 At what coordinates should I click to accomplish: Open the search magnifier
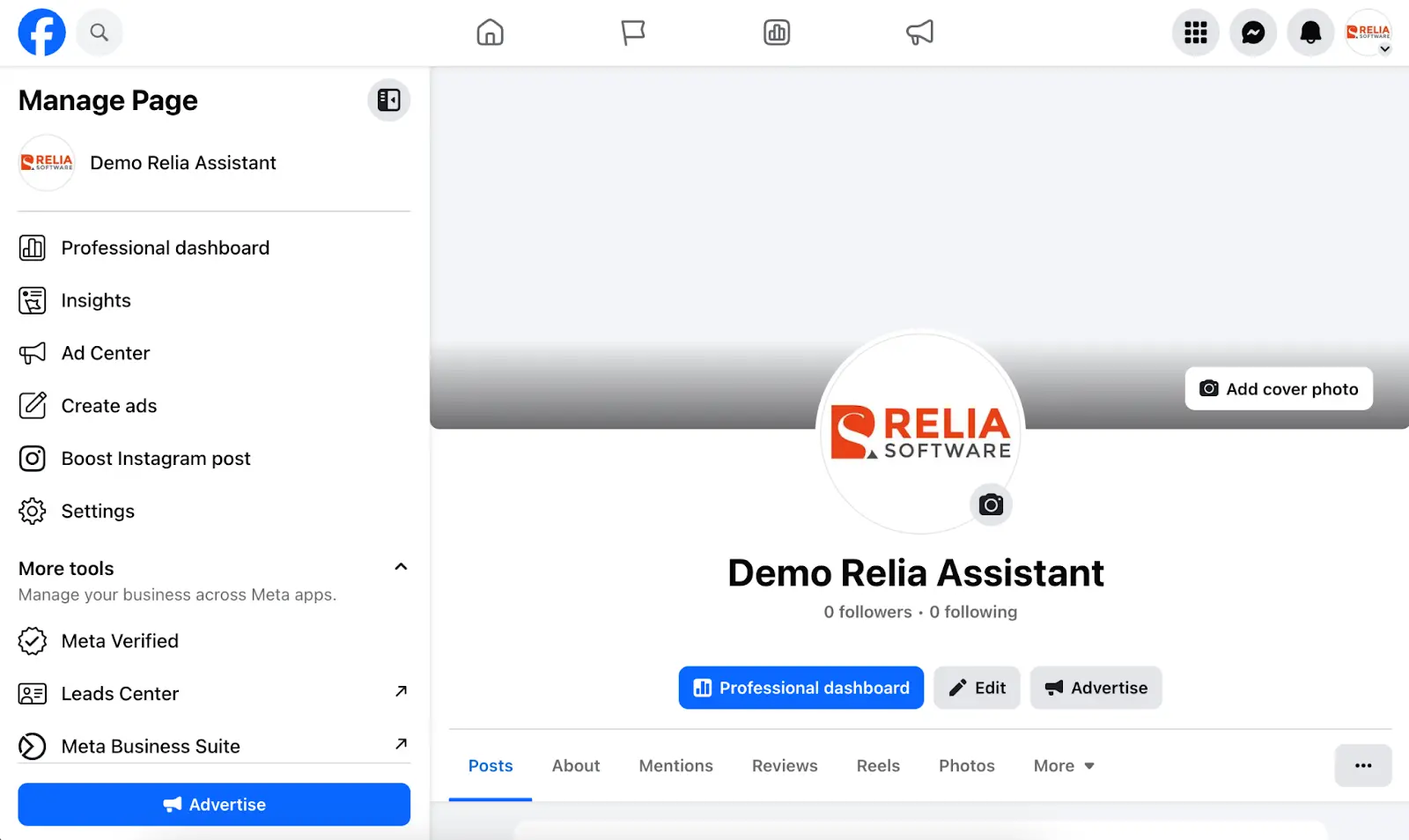tap(99, 33)
